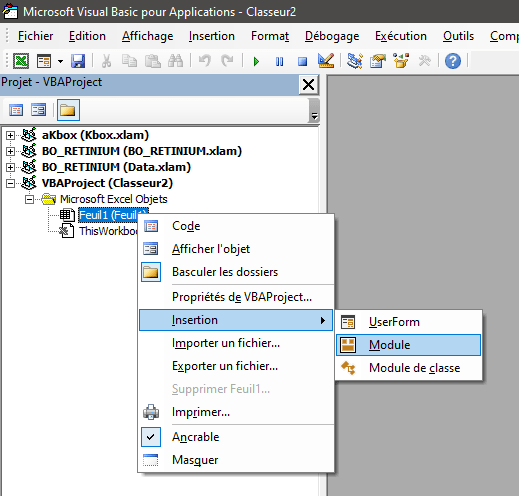519x496 pixels.
Task: Choose Afficher l'objet from the context menu
Action: (236, 249)
